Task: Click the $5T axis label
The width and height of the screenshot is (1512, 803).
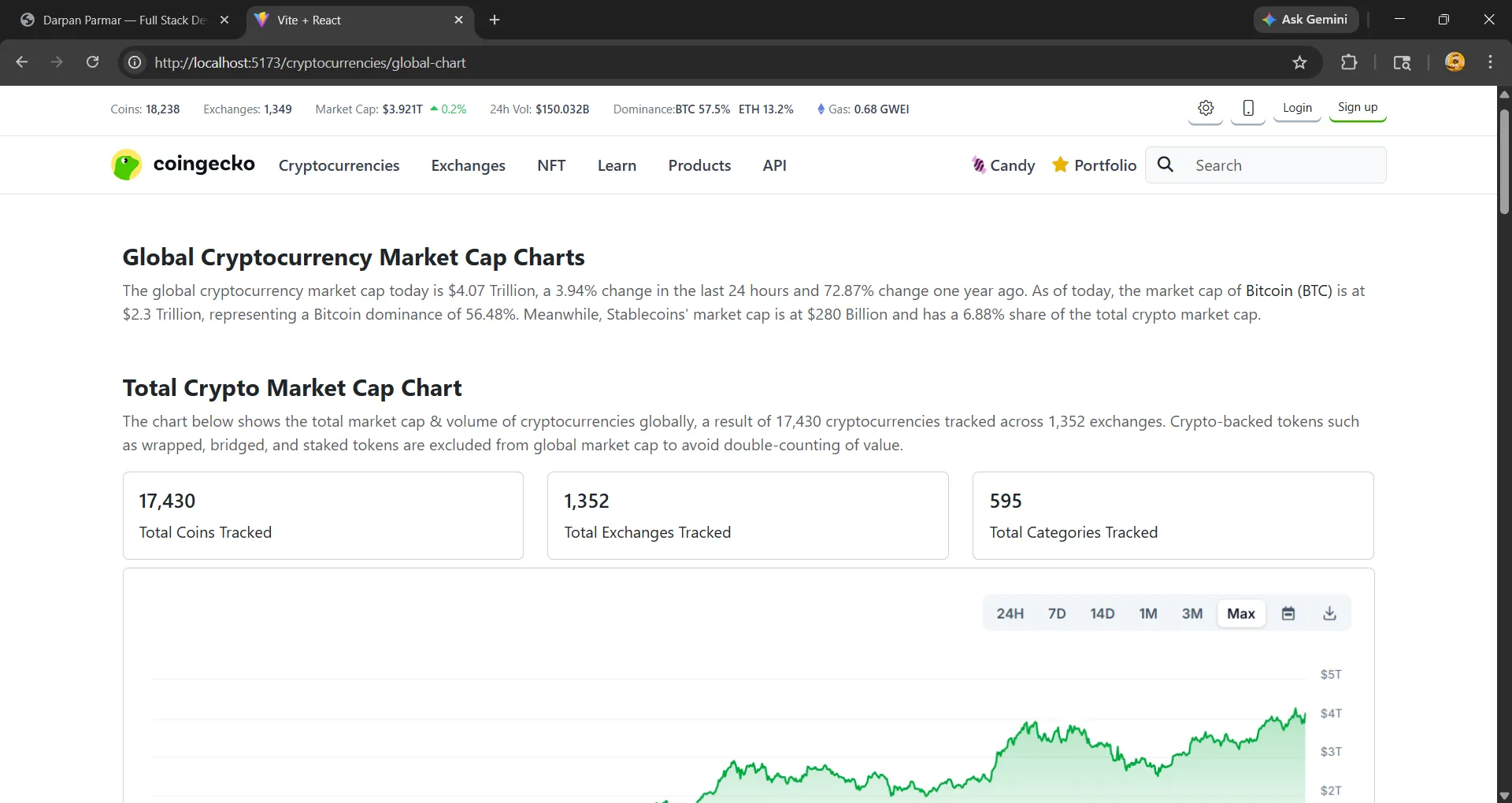Action: tap(1331, 675)
